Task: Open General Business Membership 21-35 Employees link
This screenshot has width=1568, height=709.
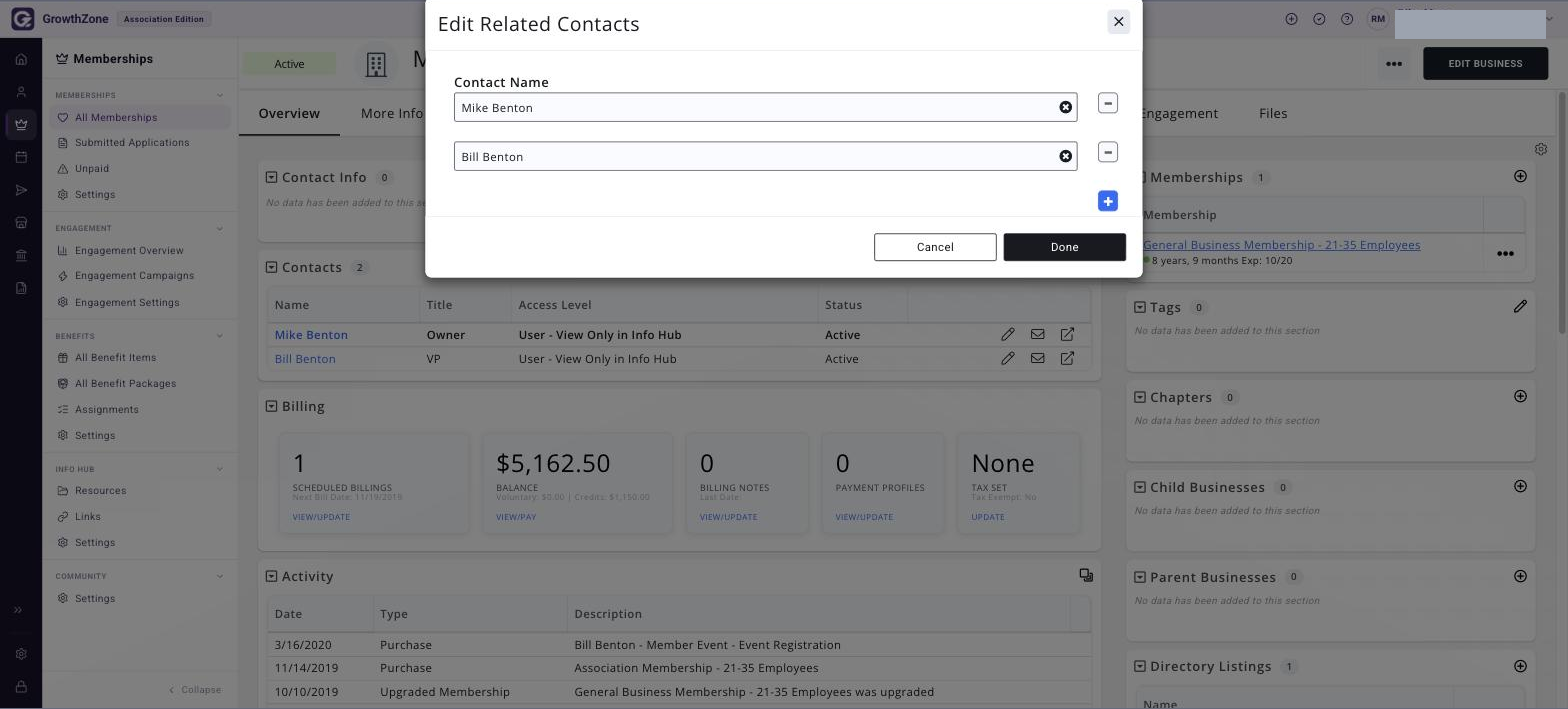Action: click(x=1281, y=245)
